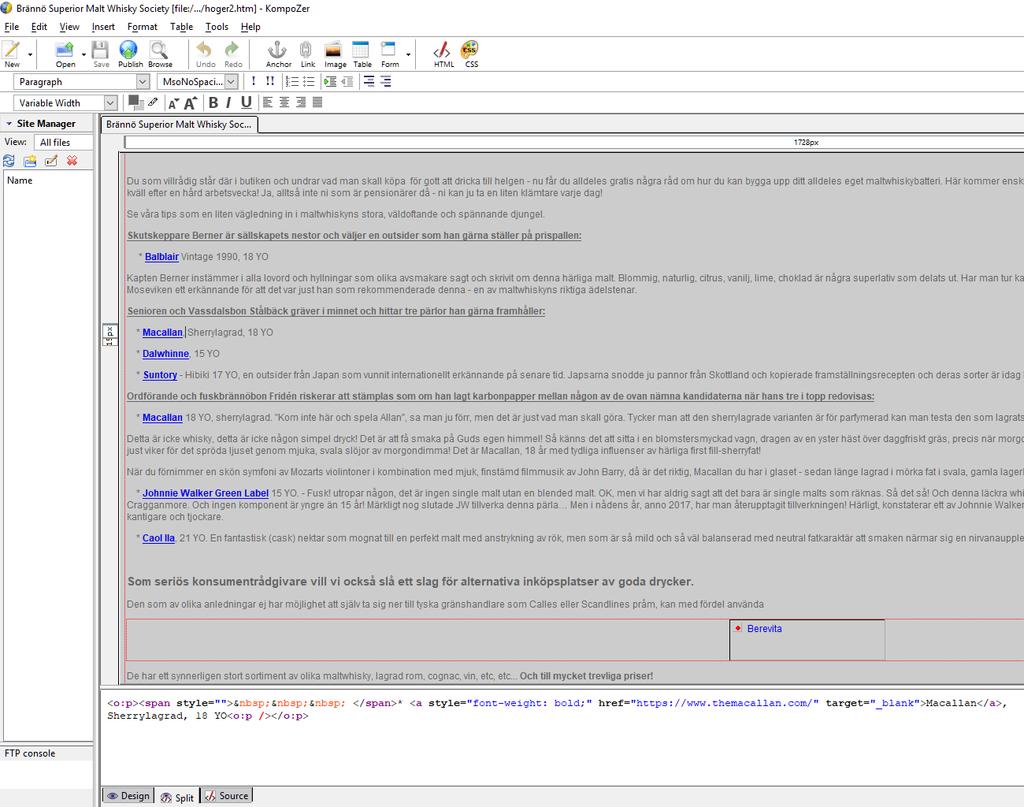
Task: Click the Dalwhinne link
Action: click(165, 353)
